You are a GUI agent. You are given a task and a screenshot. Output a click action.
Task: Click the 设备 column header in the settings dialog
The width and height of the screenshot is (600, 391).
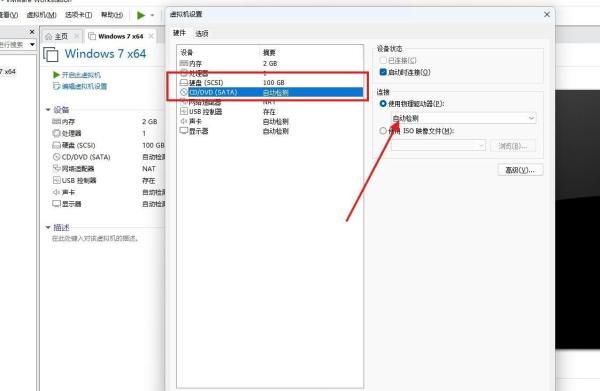click(x=187, y=52)
